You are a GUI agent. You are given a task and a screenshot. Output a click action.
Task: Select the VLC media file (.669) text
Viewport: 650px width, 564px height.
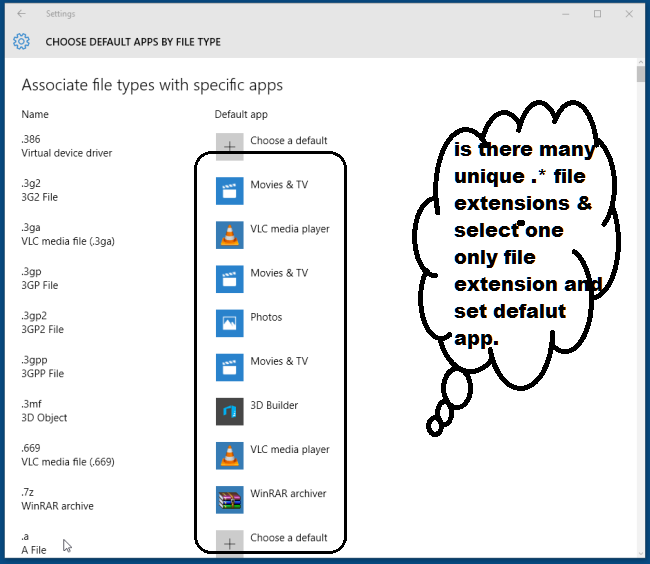68,462
